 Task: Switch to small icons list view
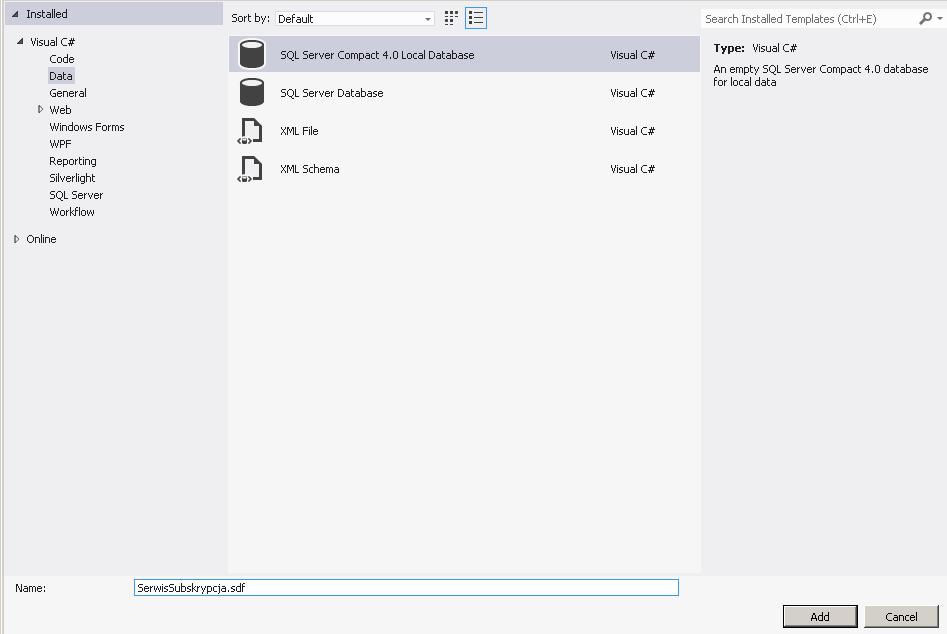pos(476,18)
